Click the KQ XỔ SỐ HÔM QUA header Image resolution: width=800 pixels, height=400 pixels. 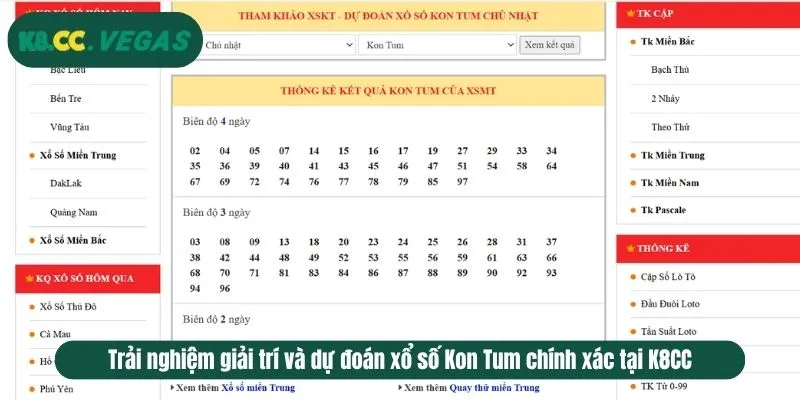coord(88,279)
